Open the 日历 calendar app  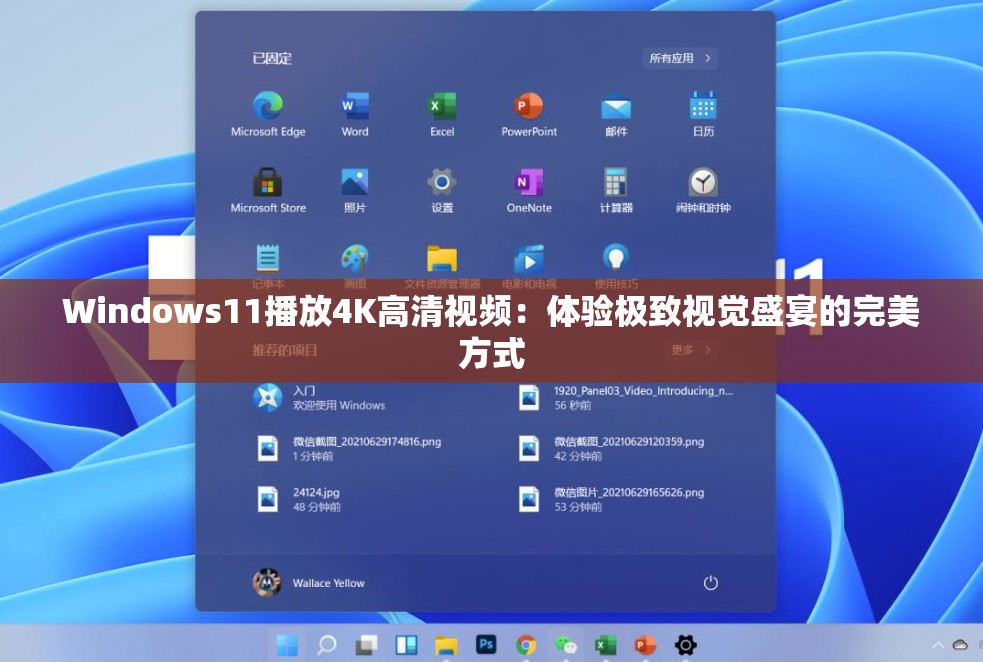pyautogui.click(x=703, y=114)
